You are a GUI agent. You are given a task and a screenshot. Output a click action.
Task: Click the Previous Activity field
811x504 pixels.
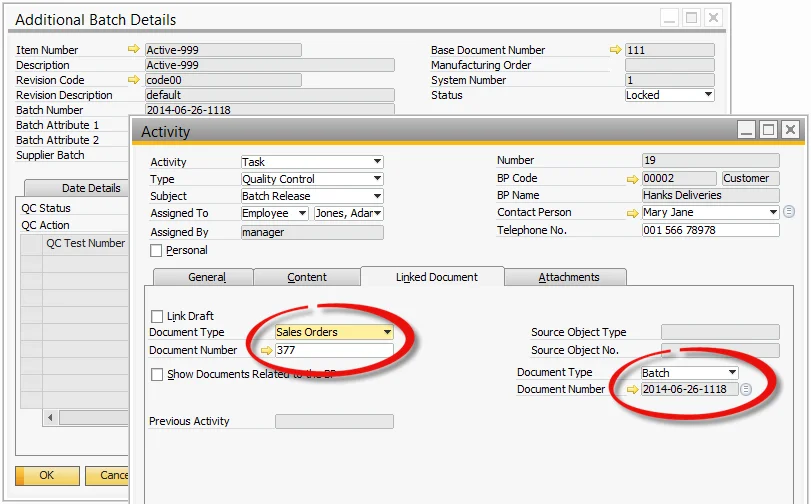coord(334,421)
